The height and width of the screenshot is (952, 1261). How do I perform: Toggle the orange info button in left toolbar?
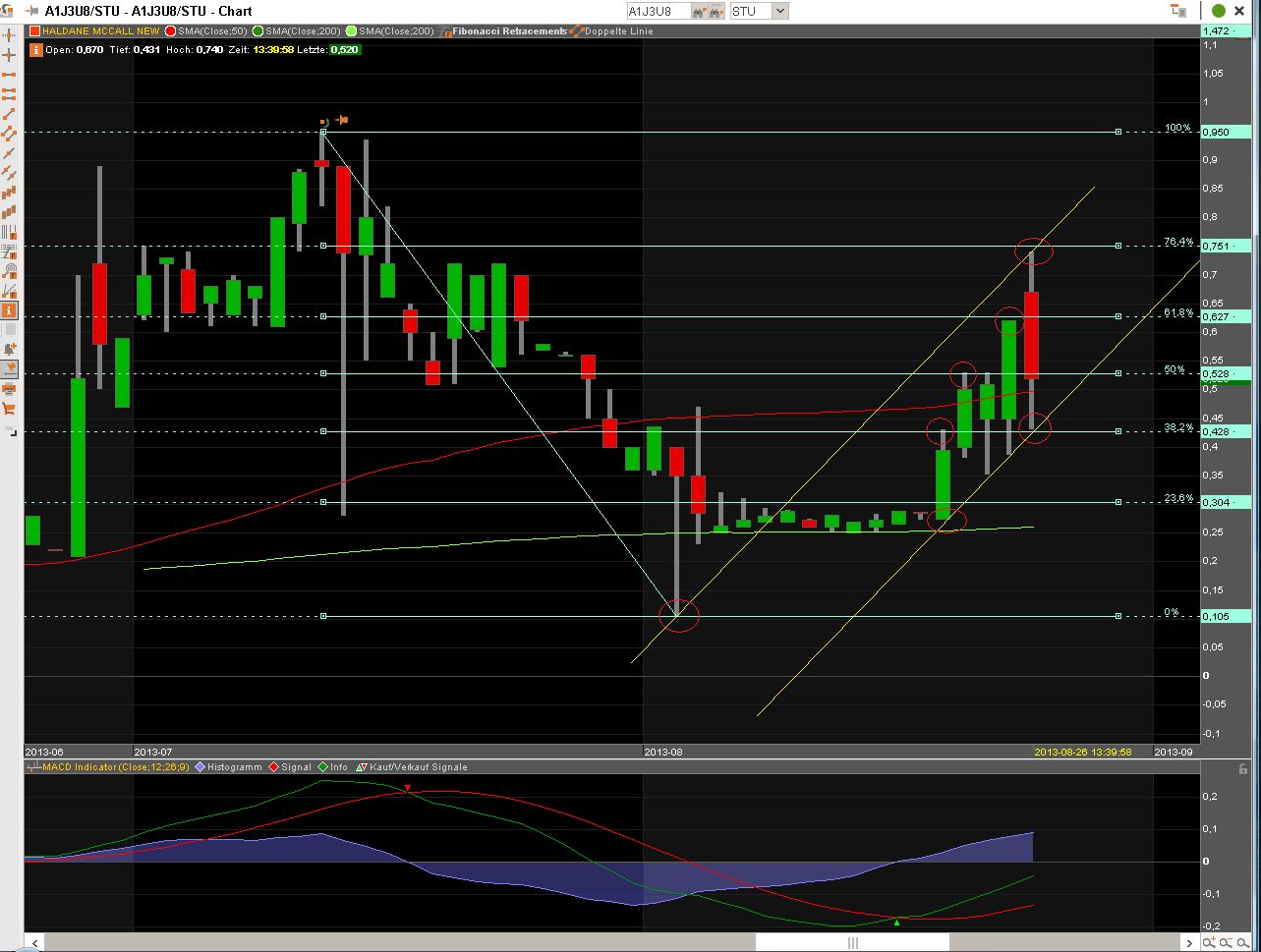coord(10,310)
